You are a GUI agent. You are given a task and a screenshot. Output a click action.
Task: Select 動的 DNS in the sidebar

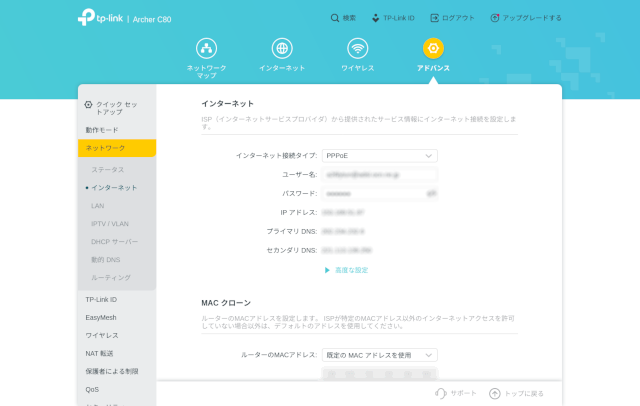pyautogui.click(x=106, y=260)
